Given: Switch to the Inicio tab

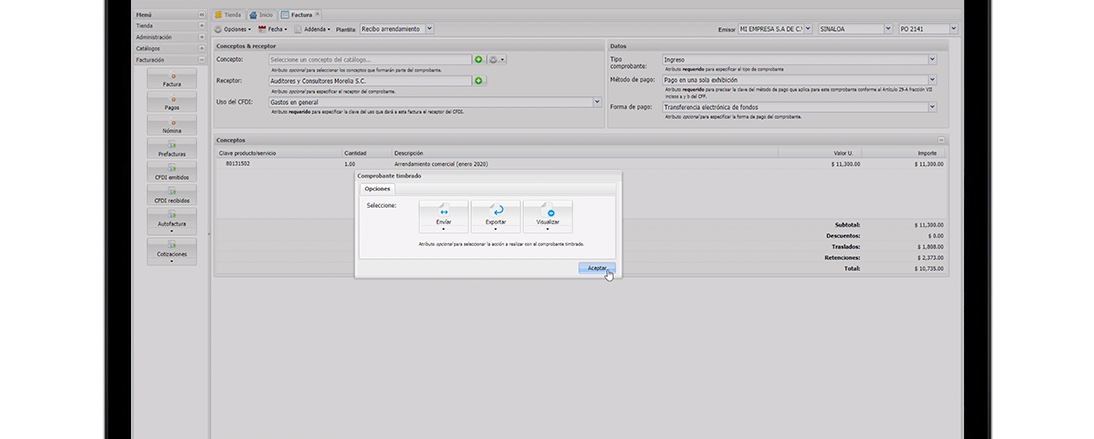Looking at the screenshot, I should coord(261,15).
